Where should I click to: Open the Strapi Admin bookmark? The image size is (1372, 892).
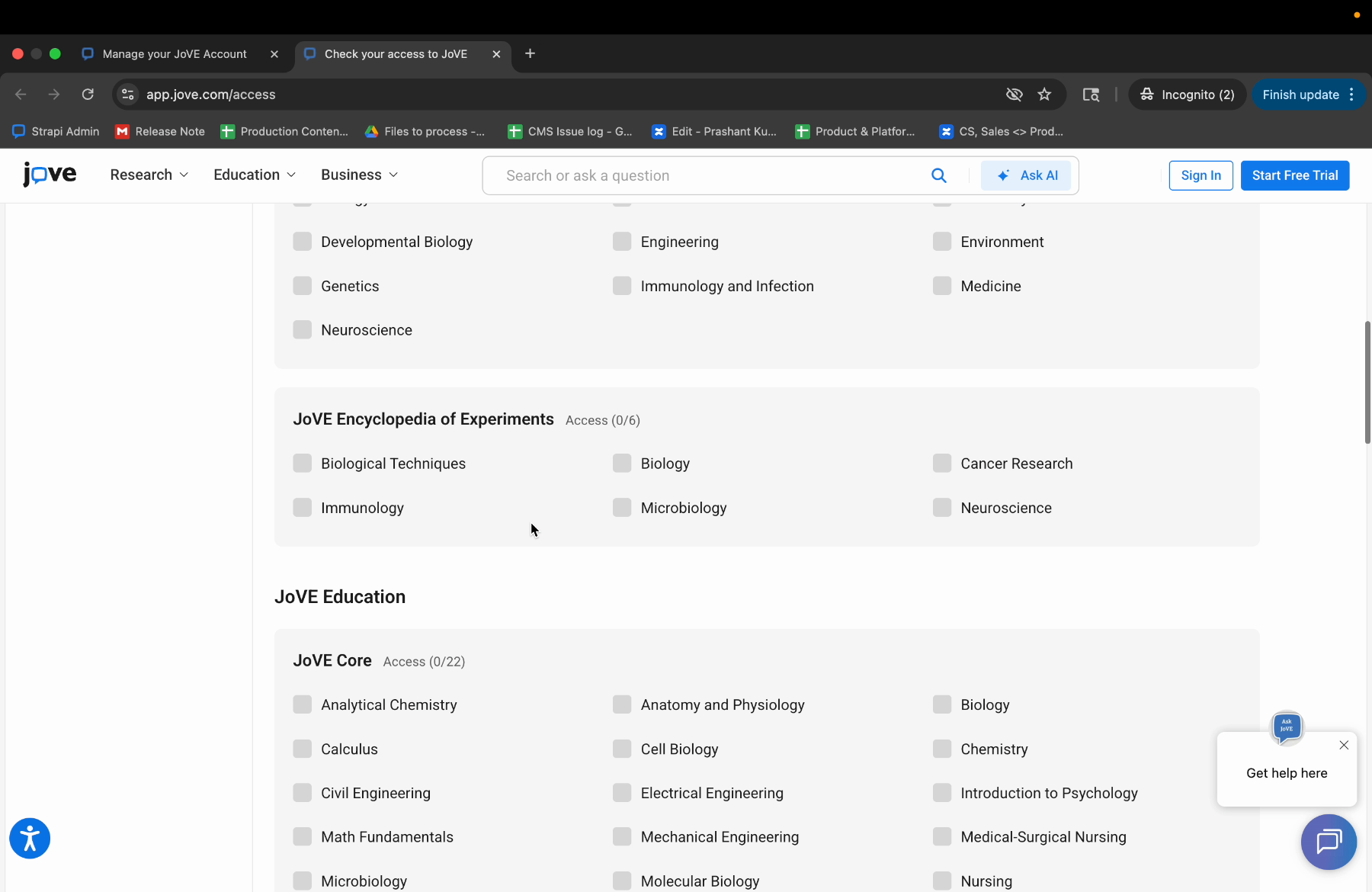[55, 131]
